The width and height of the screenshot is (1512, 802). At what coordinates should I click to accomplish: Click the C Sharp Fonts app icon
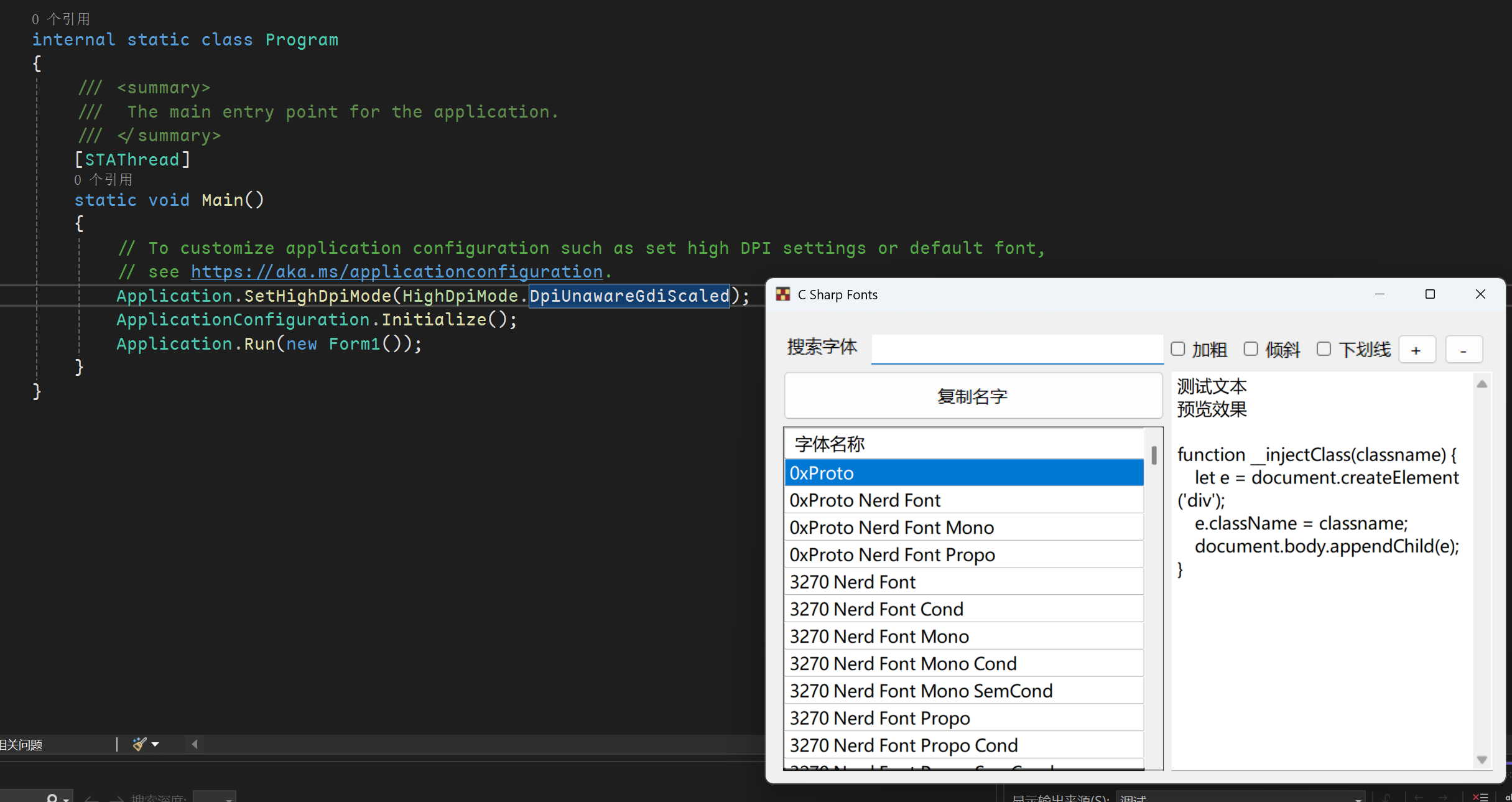(x=783, y=294)
